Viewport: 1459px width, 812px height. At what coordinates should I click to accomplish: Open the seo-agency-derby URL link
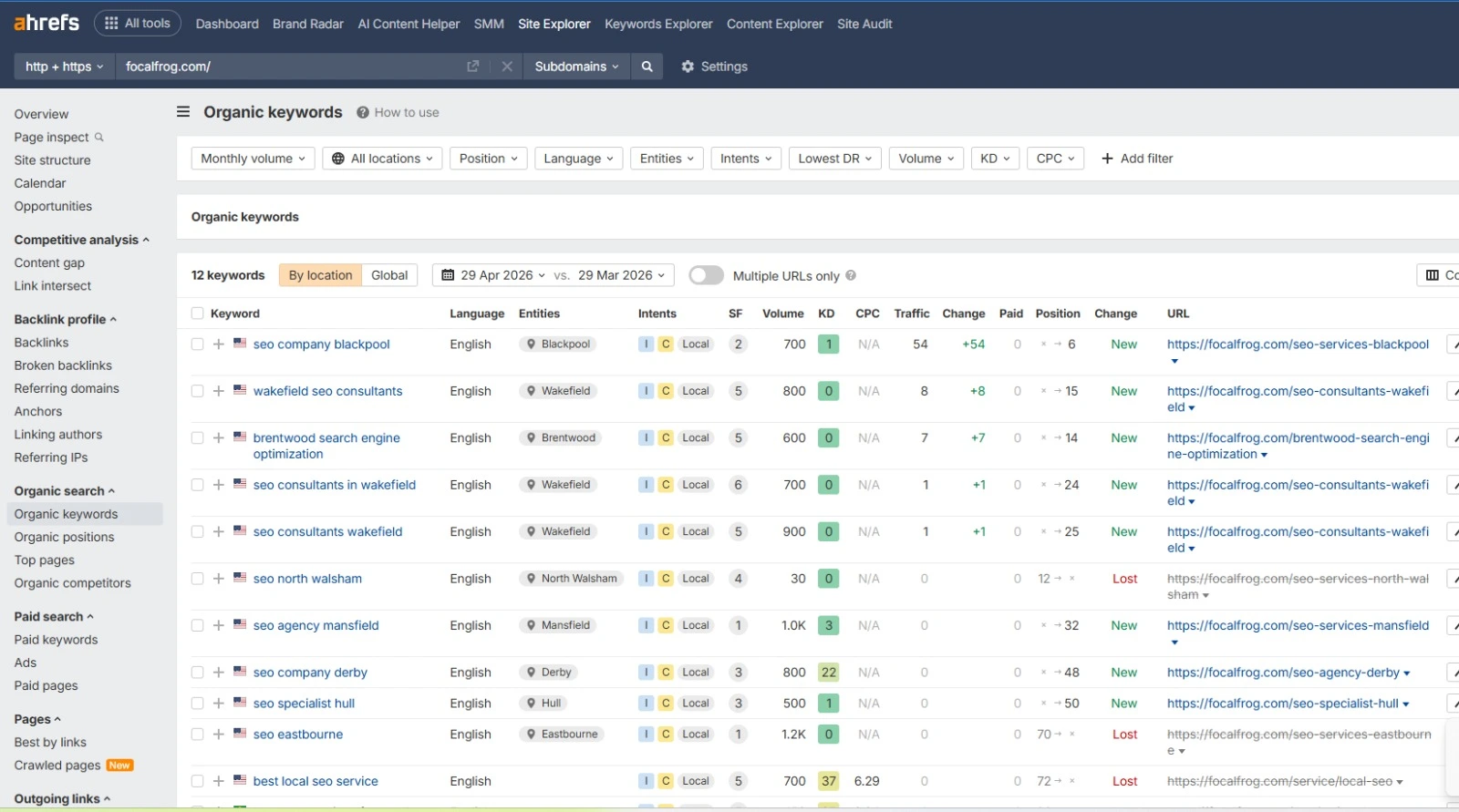pyautogui.click(x=1283, y=673)
